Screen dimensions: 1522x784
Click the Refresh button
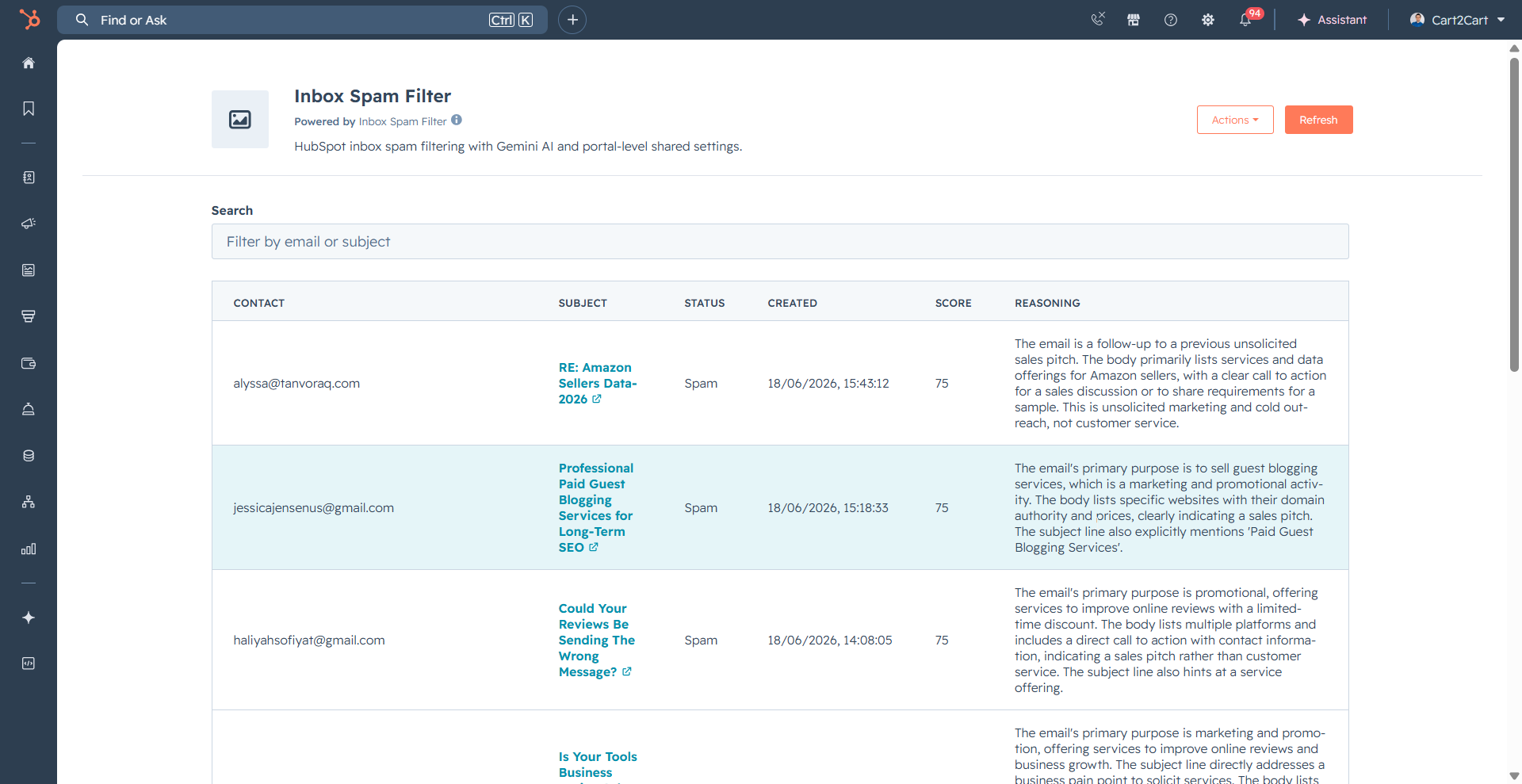coord(1319,120)
